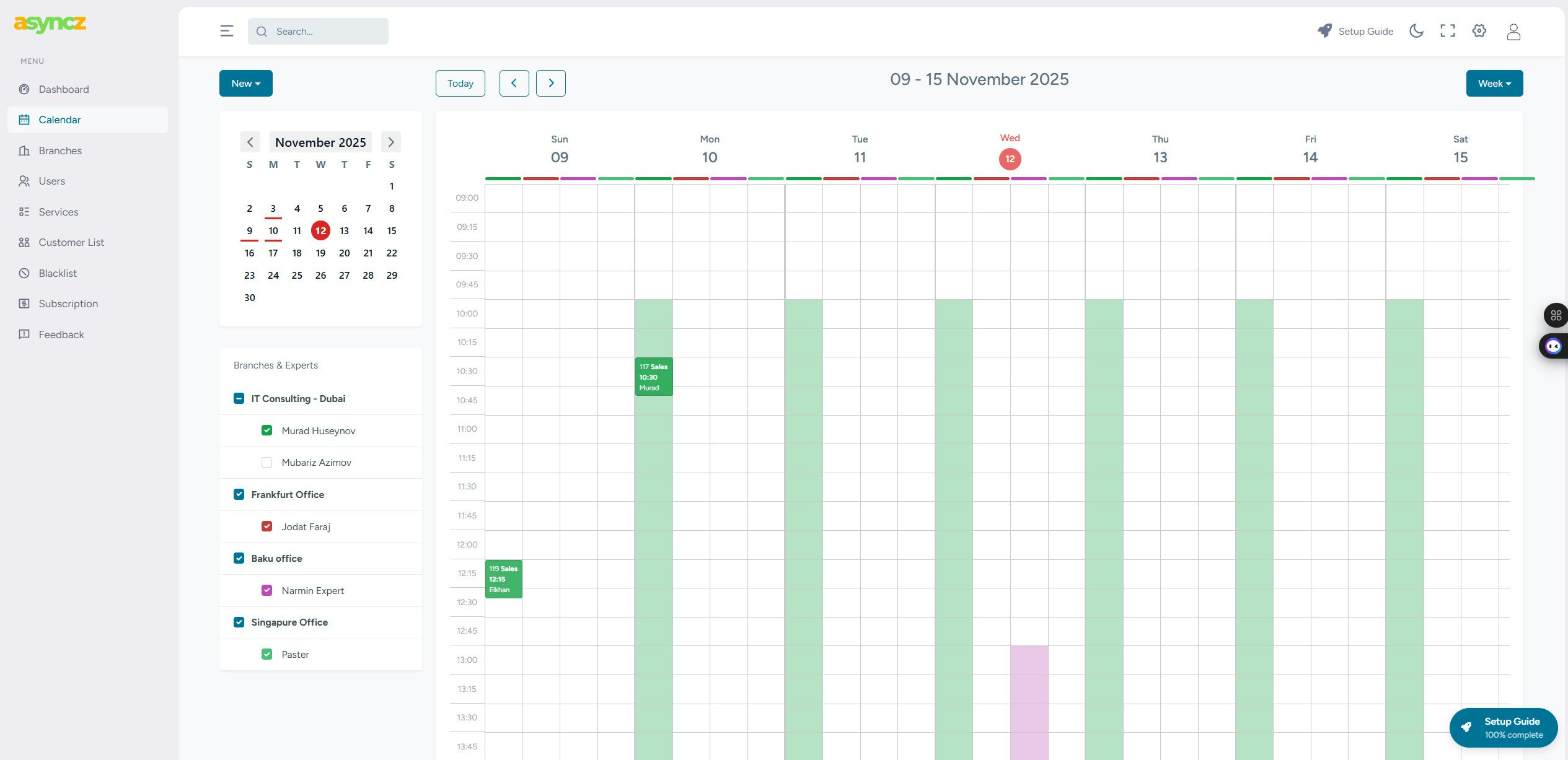Jump to today with the Today button
Viewport: 1568px width, 760px height.
[460, 83]
